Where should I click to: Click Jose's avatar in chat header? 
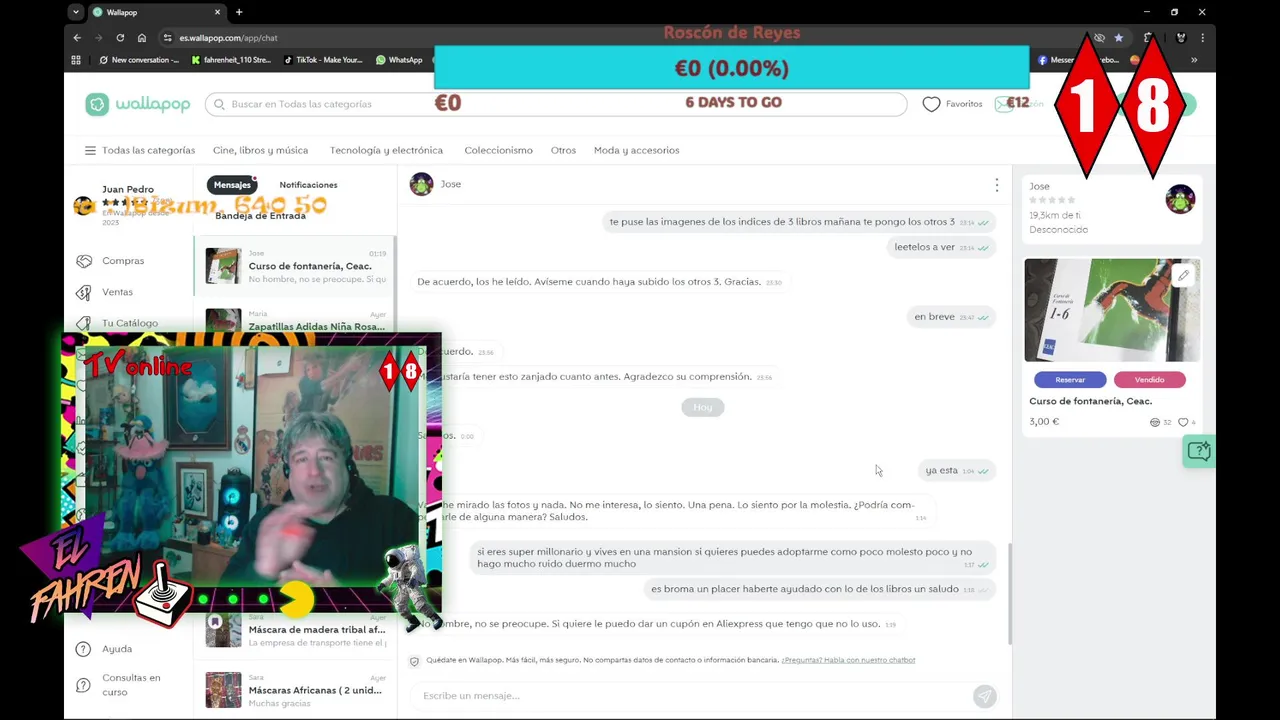click(422, 184)
